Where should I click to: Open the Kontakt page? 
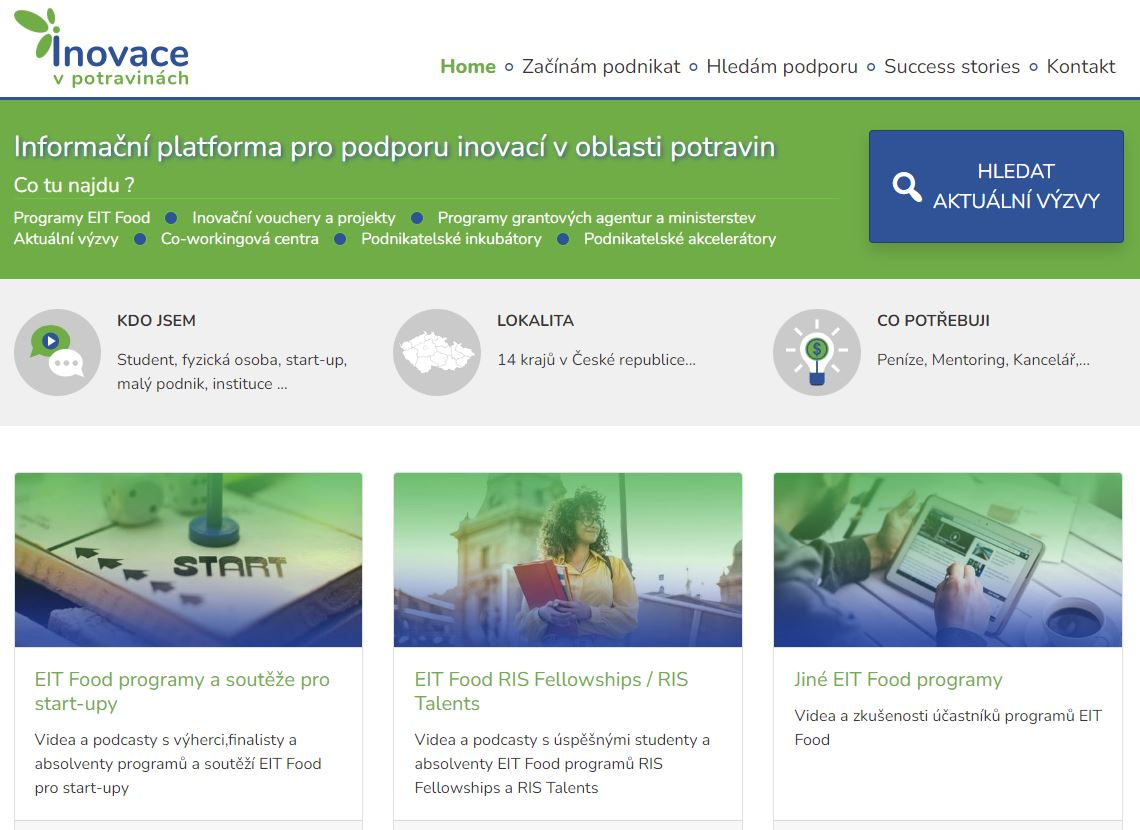click(x=1080, y=66)
